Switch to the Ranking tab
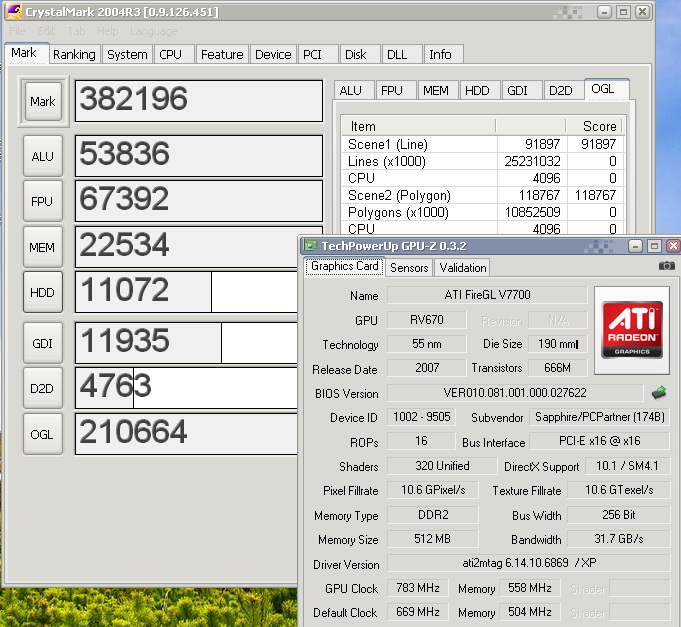 [74, 54]
